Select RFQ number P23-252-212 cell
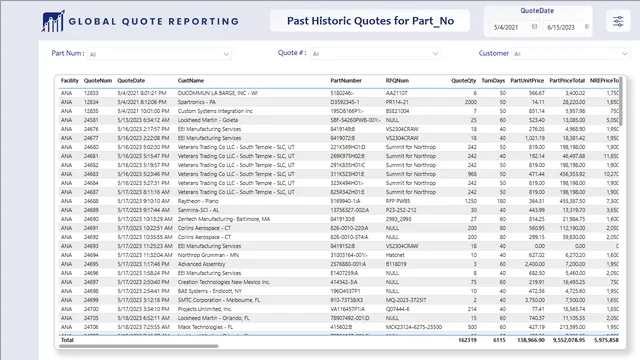Image resolution: width=640 pixels, height=360 pixels. (x=401, y=210)
